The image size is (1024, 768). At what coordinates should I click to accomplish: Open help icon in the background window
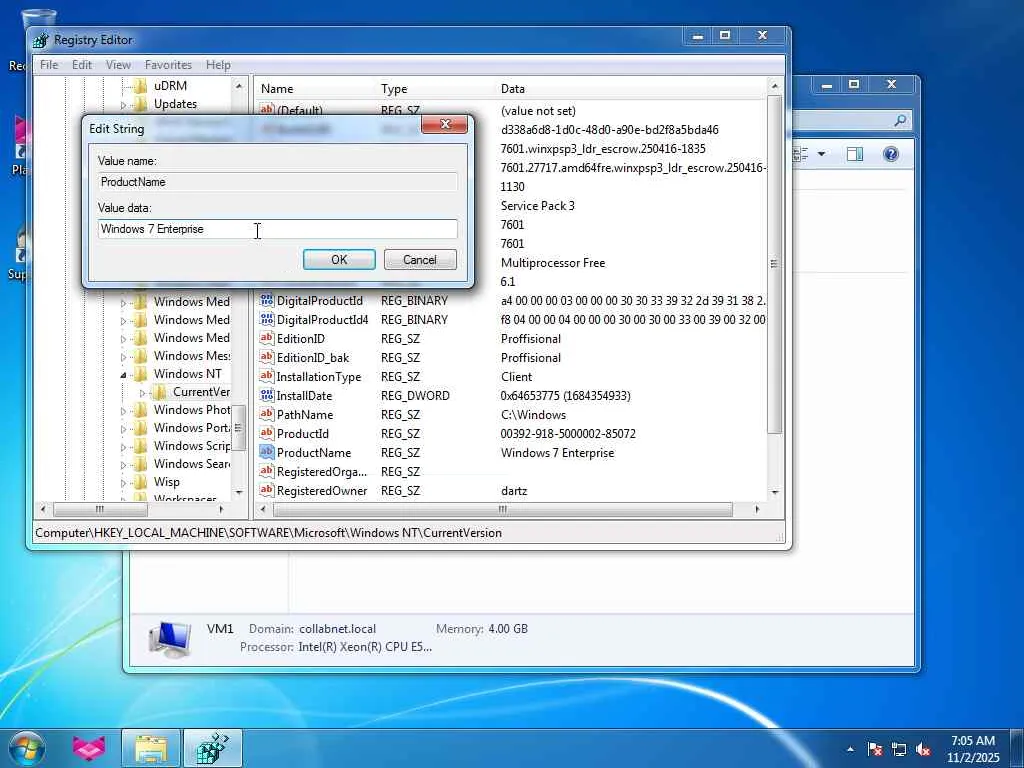tap(891, 154)
